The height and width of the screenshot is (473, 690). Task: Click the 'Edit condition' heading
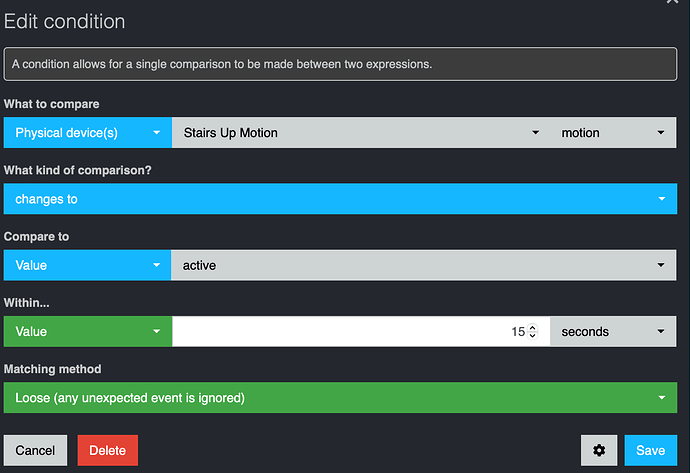click(64, 21)
